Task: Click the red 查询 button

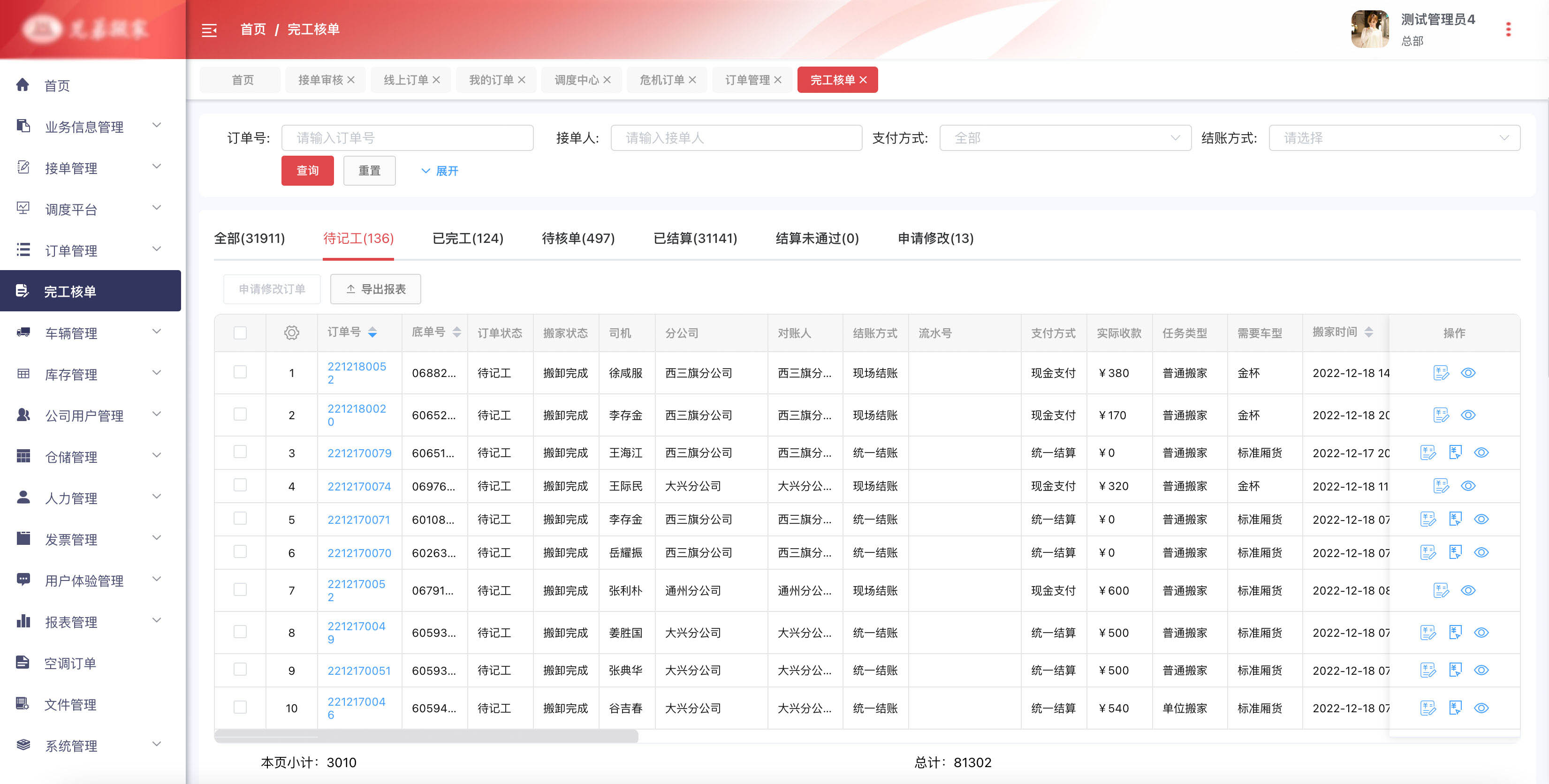Action: 307,171
